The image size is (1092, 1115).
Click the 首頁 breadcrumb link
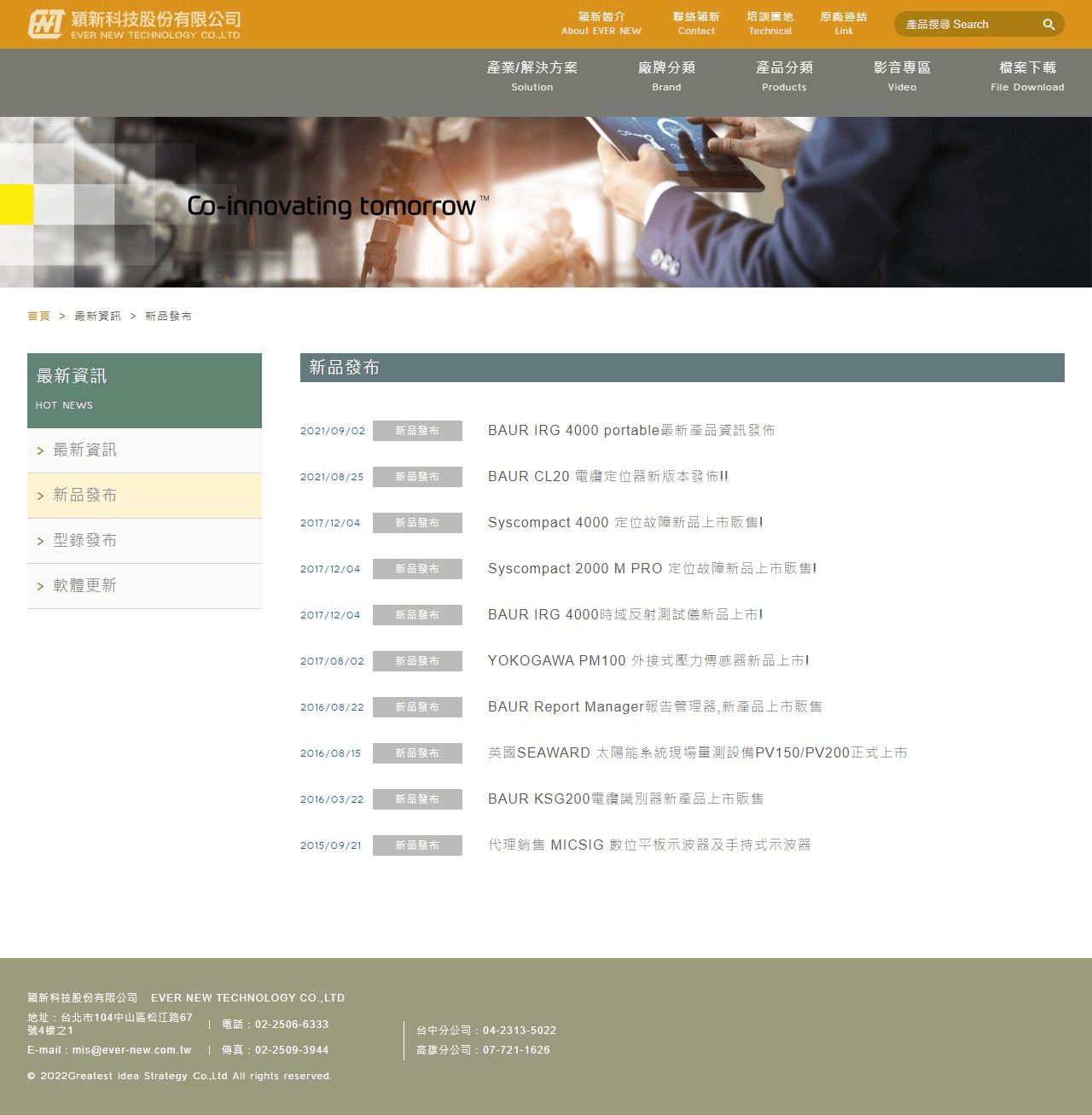pyautogui.click(x=38, y=316)
